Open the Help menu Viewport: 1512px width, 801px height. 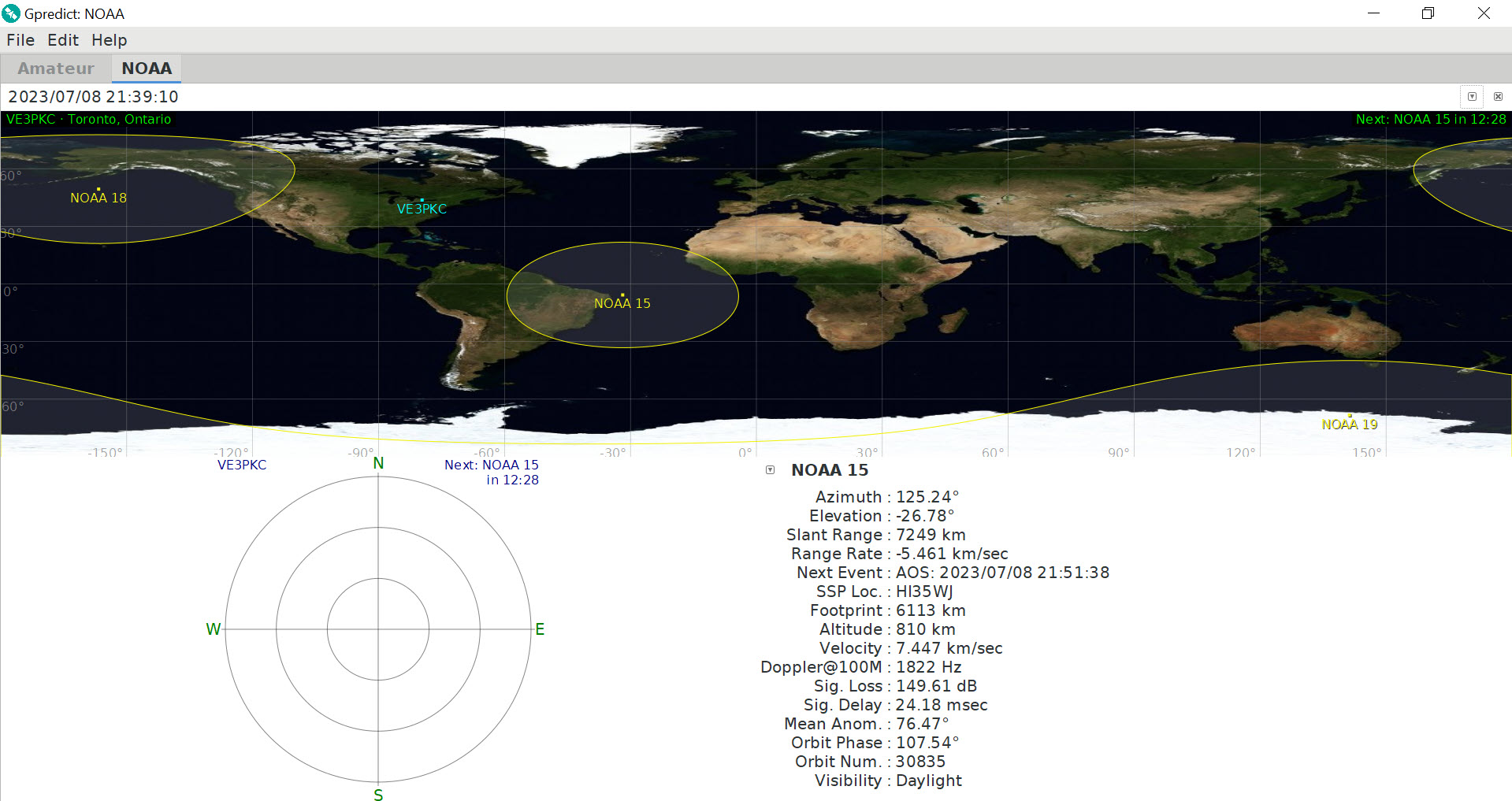(109, 40)
